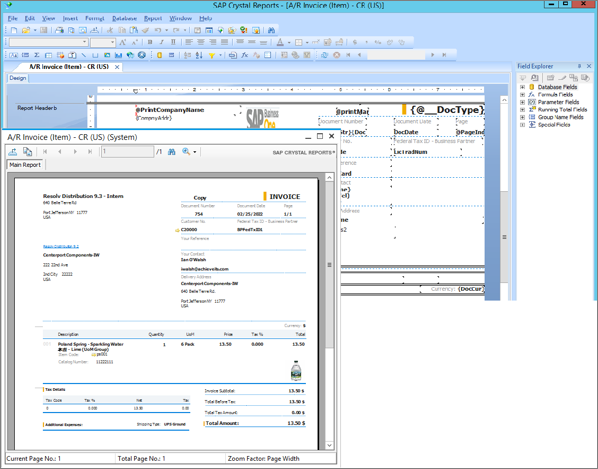The width and height of the screenshot is (598, 469).
Task: Click the Select Expert funnel icon
Action: coord(212,55)
